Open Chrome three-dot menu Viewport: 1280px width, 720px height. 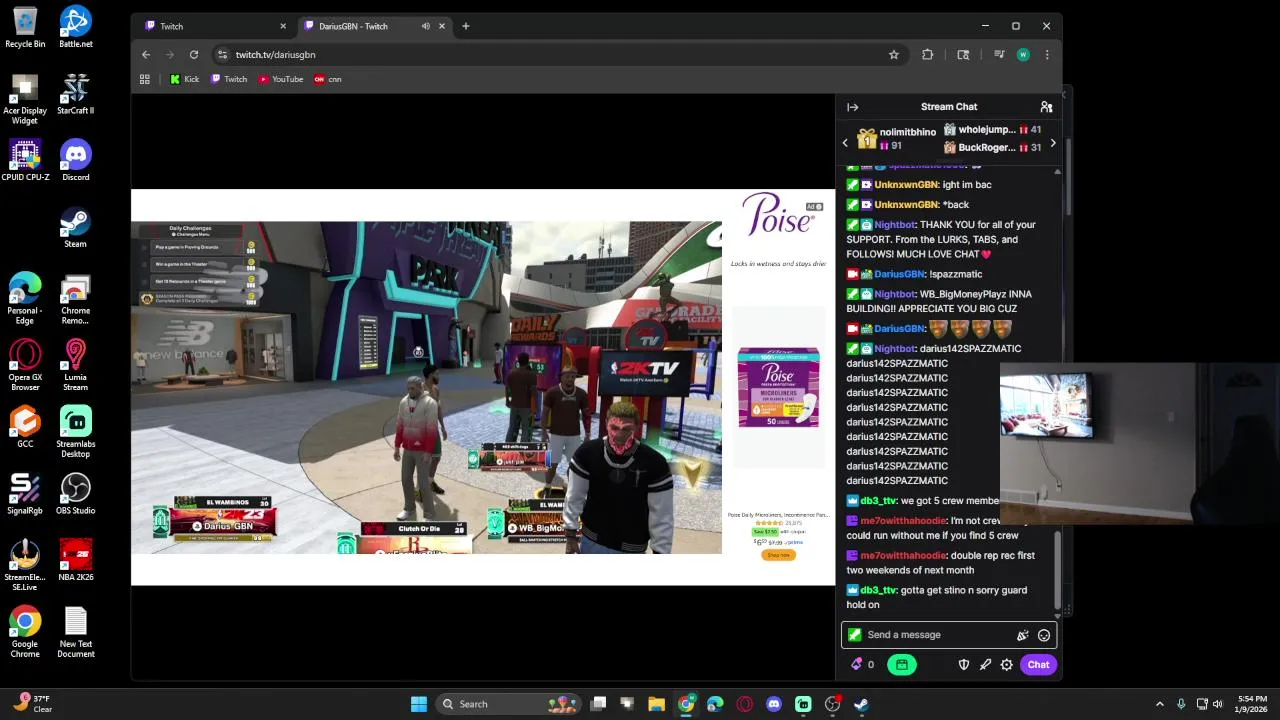(1047, 55)
